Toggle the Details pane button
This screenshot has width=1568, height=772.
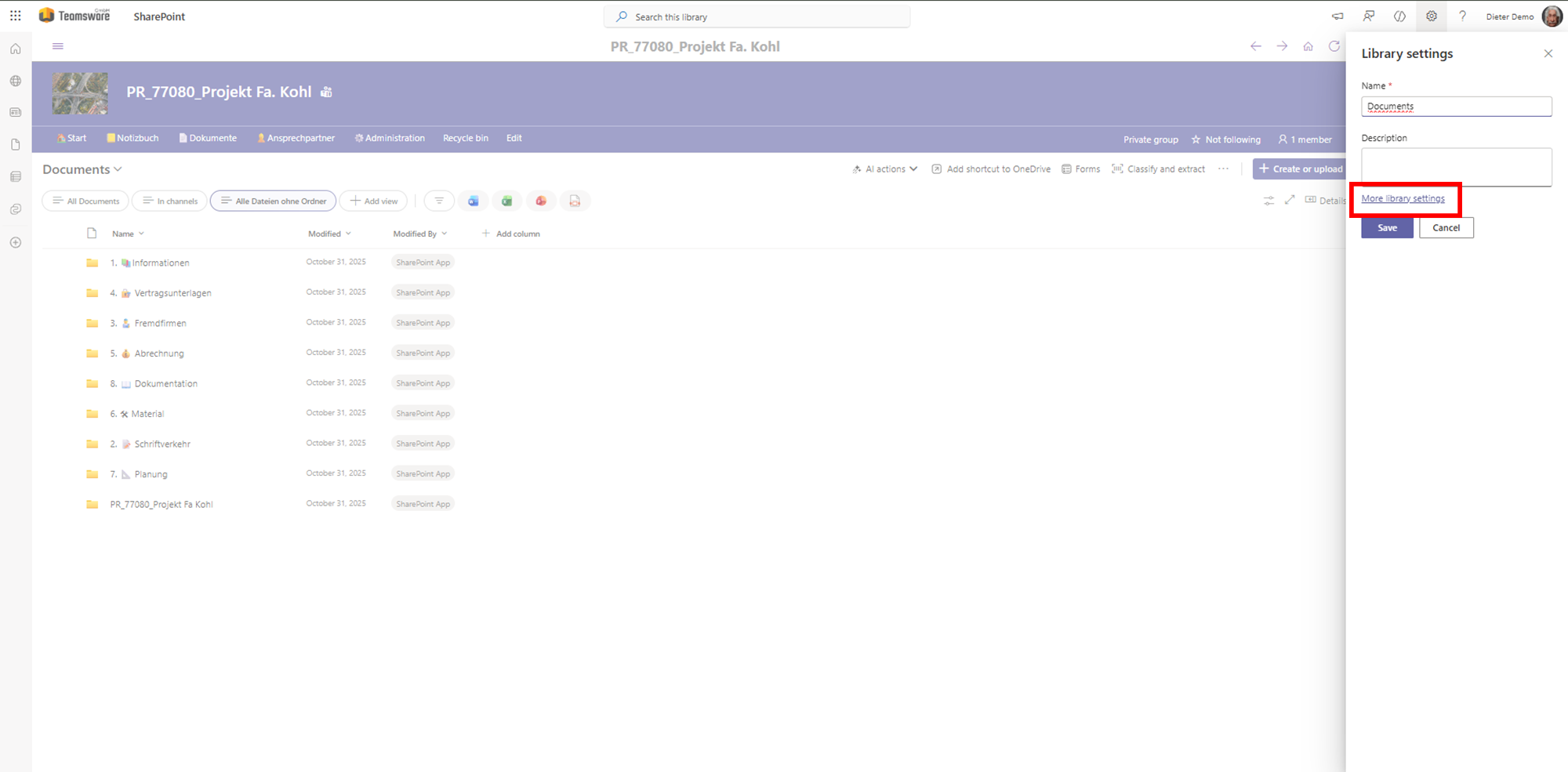click(1325, 201)
